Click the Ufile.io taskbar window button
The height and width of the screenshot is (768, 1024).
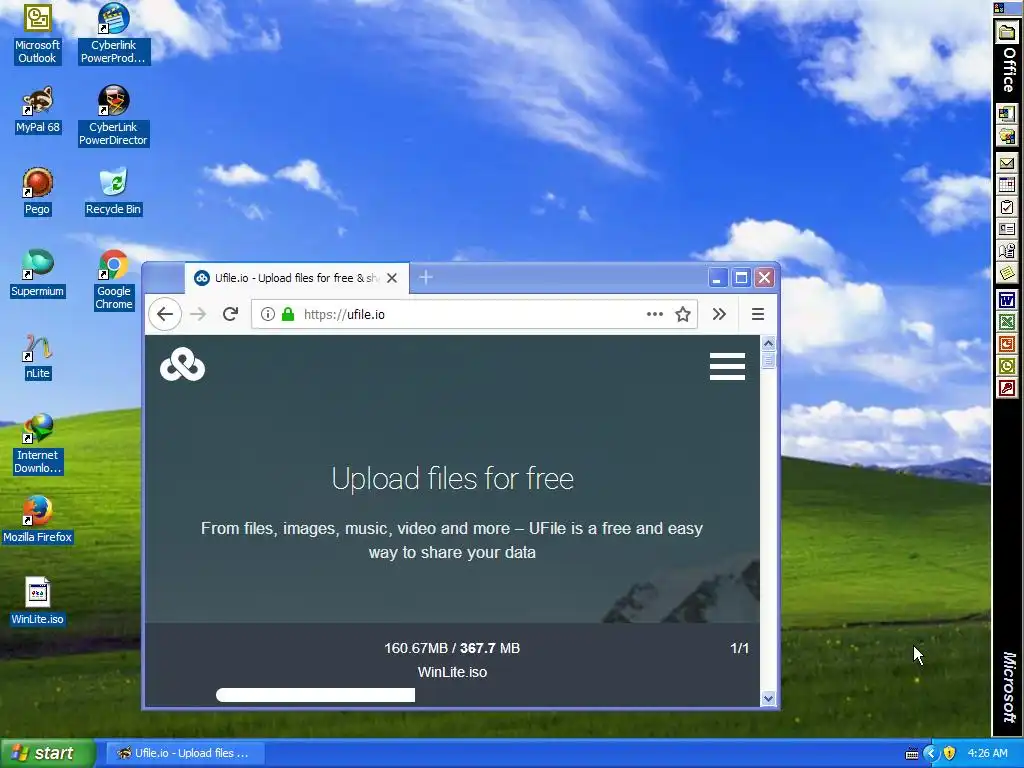tap(184, 753)
